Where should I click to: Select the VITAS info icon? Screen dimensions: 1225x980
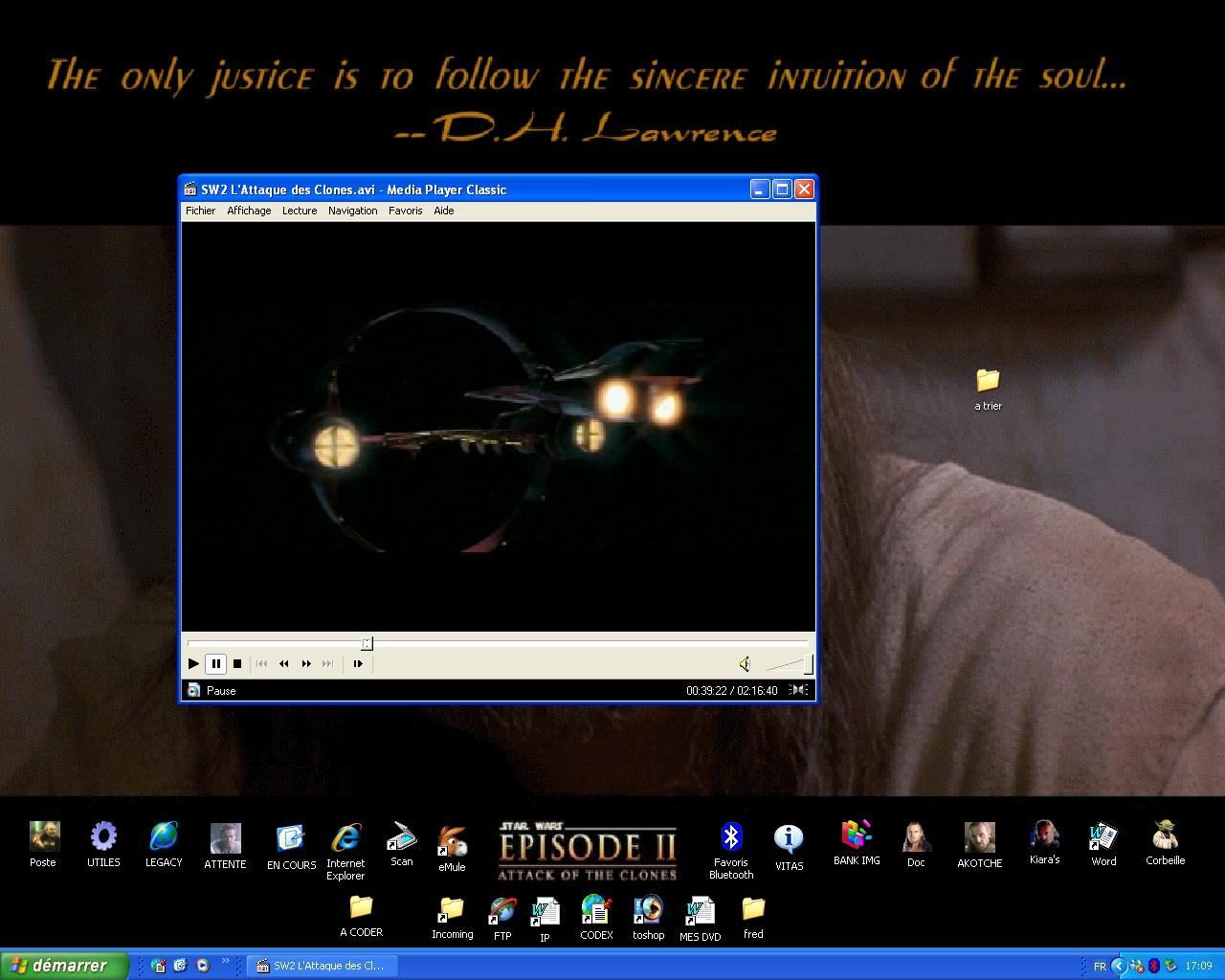coord(789,848)
